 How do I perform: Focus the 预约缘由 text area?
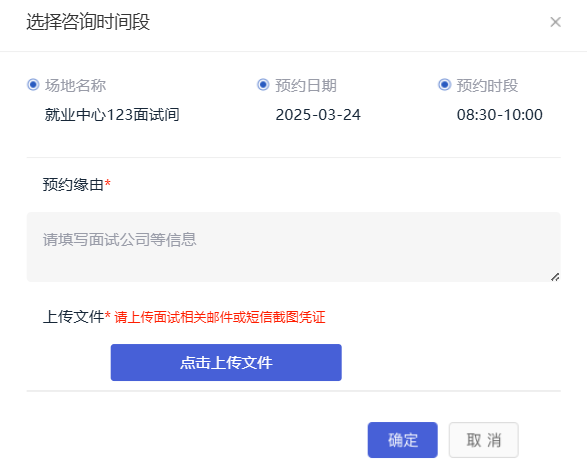294,247
